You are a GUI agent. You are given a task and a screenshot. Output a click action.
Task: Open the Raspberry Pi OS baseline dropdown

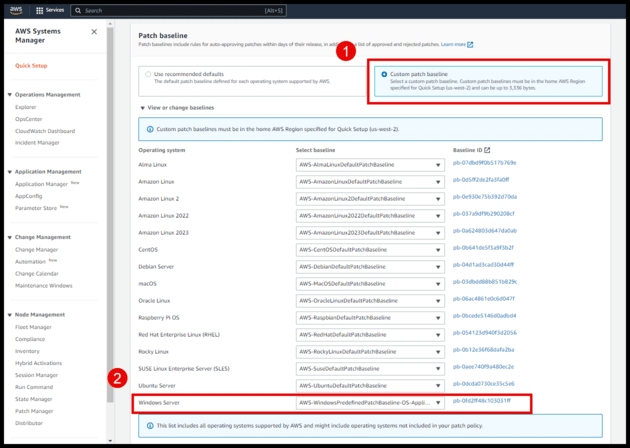(370, 318)
